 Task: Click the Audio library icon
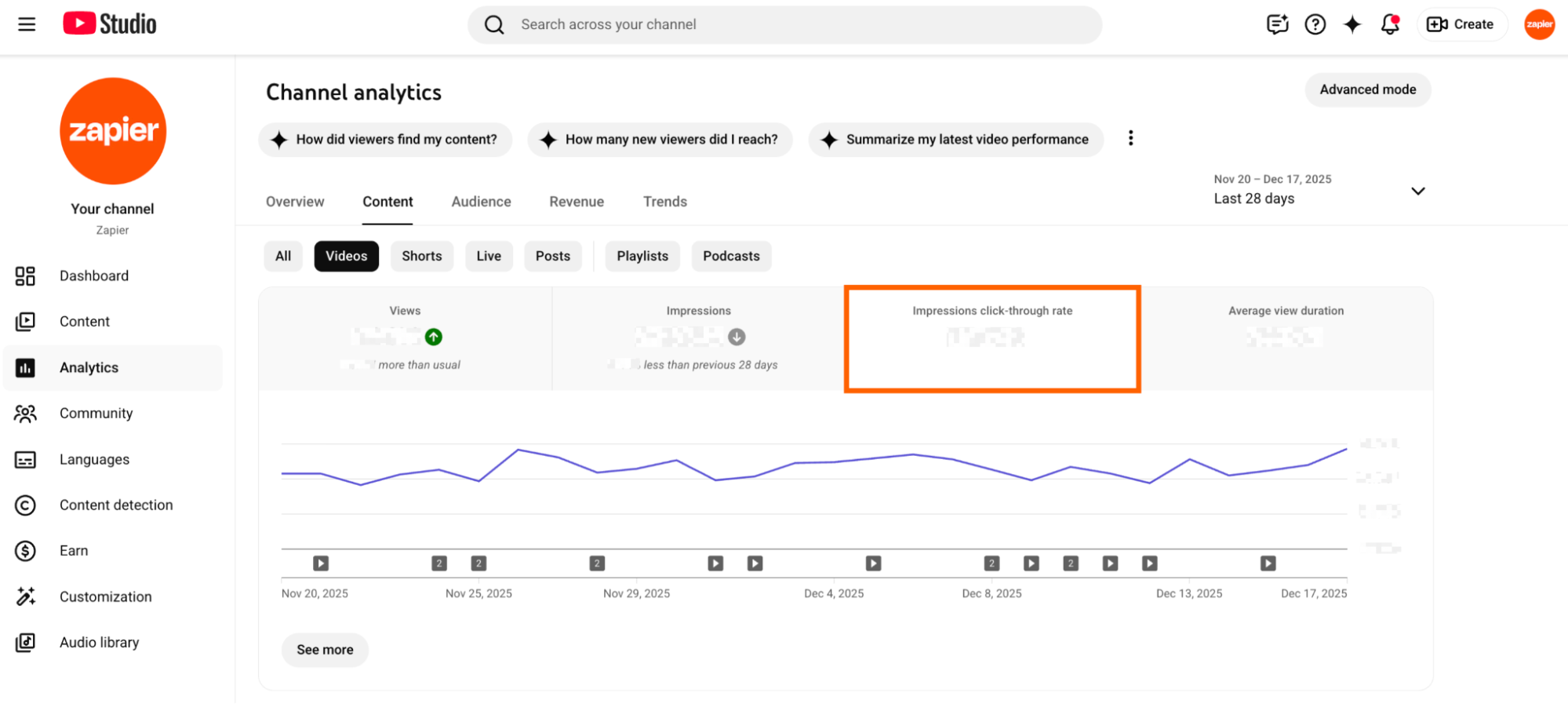(25, 642)
